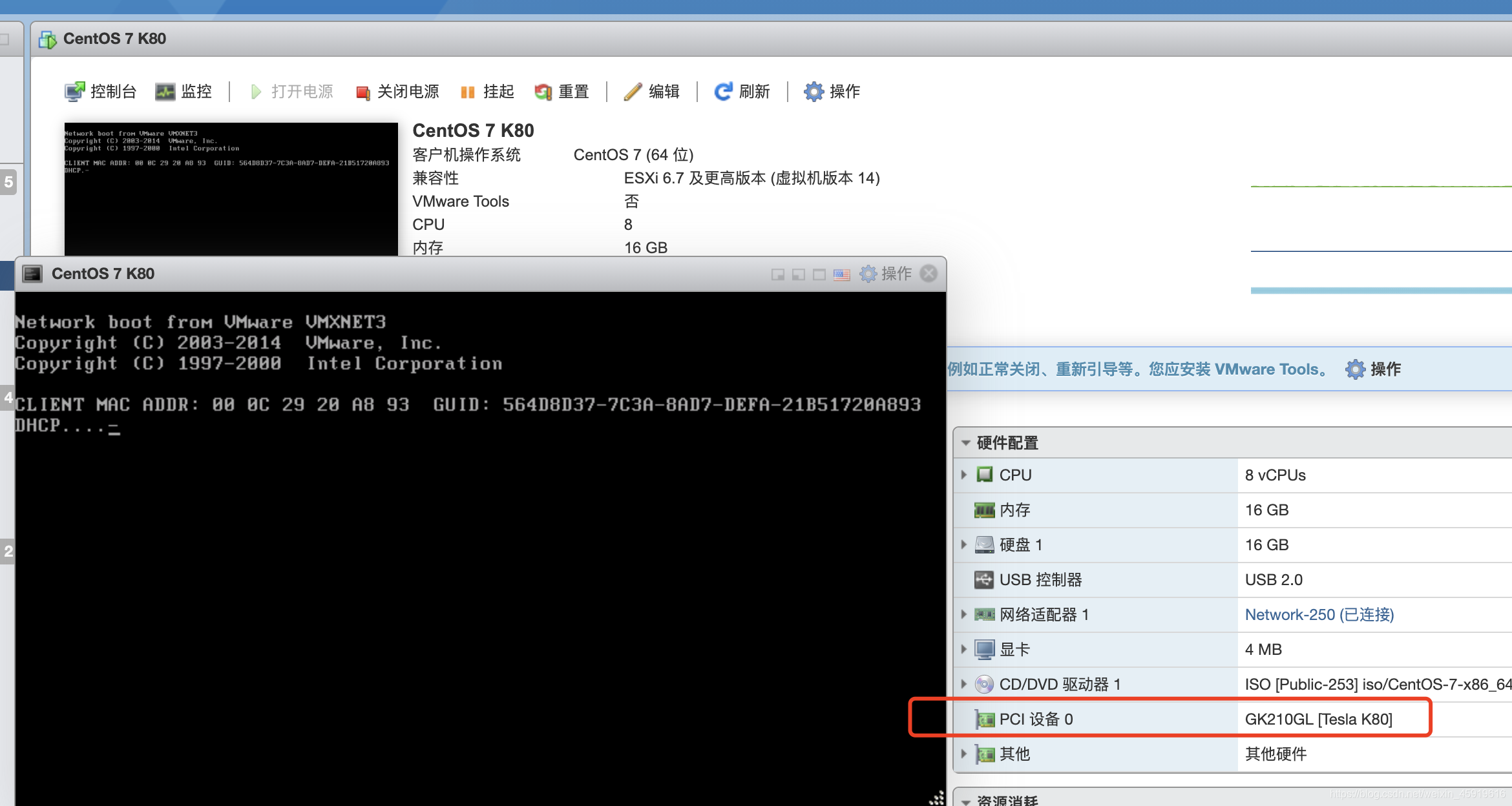Expand 网络适配器 1 row
Image resolution: width=1512 pixels, height=806 pixels.
(x=964, y=614)
